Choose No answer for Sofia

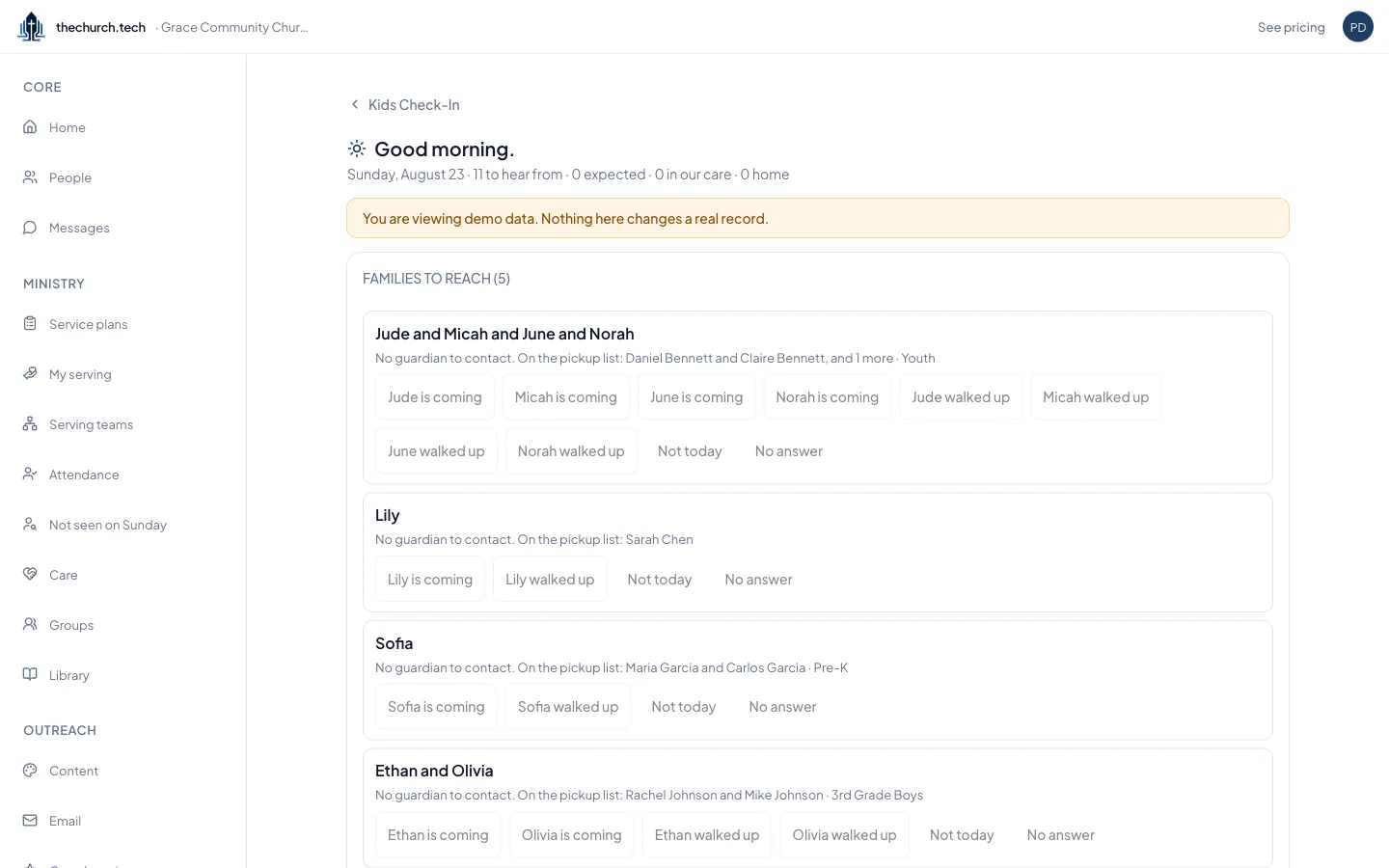pos(782,707)
